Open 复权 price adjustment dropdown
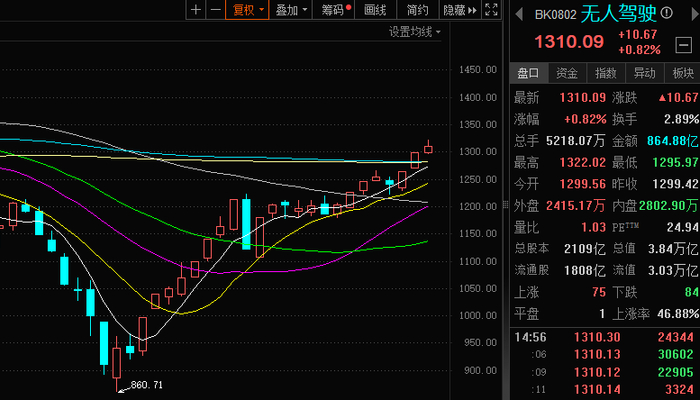The image size is (700, 400). click(x=247, y=10)
